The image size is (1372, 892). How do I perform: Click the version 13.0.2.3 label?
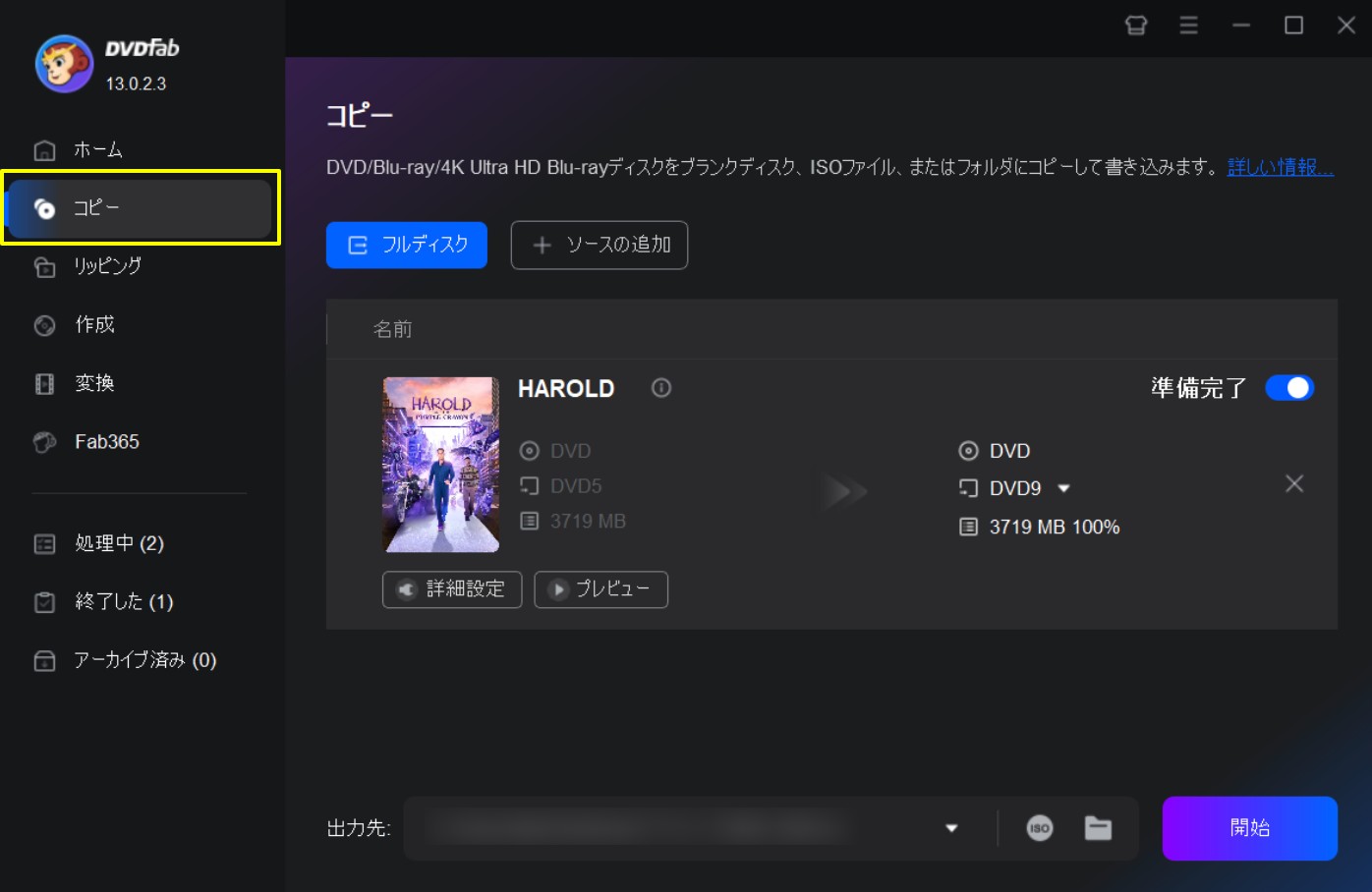136,84
